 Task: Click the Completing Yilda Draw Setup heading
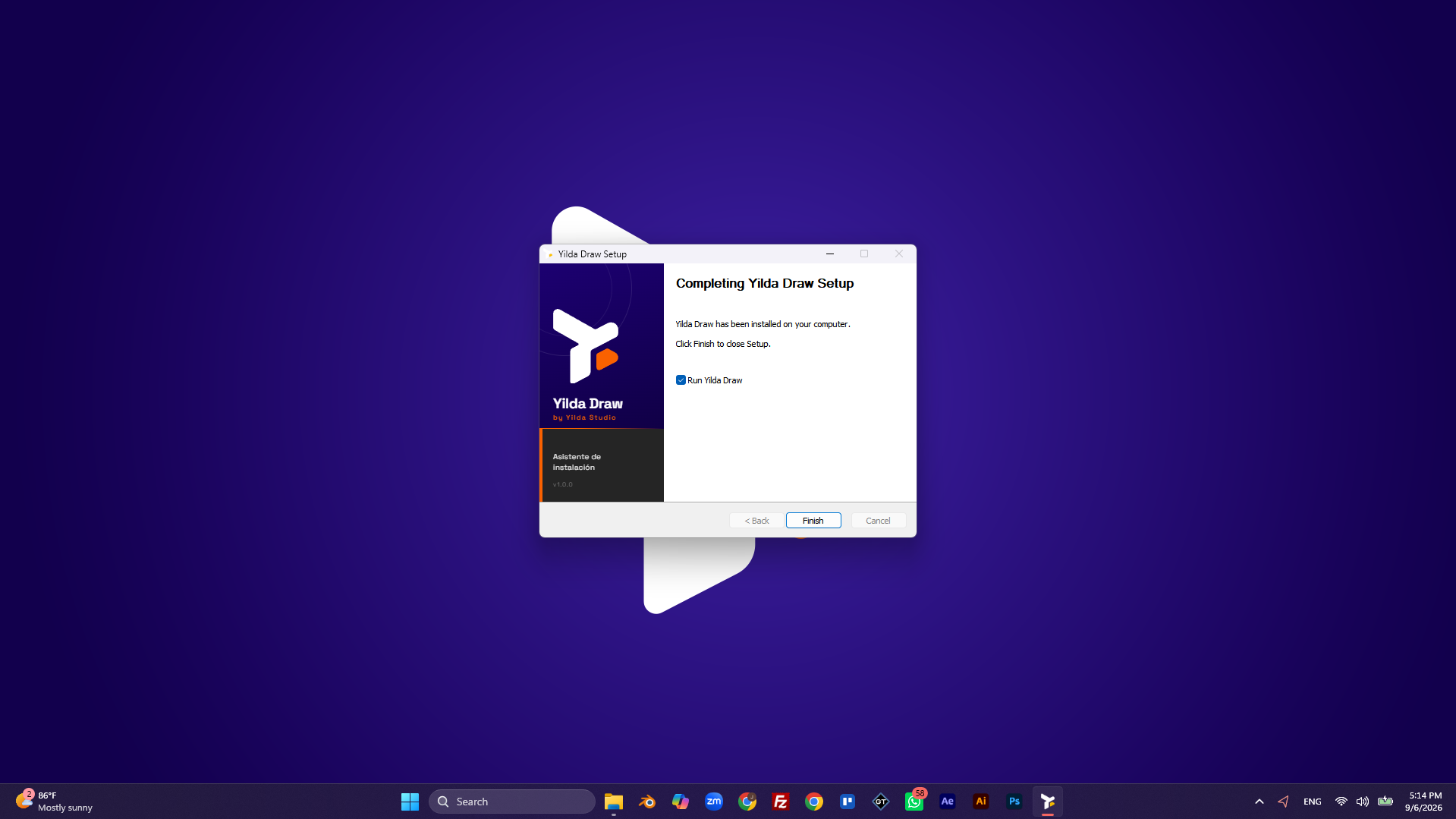764,283
